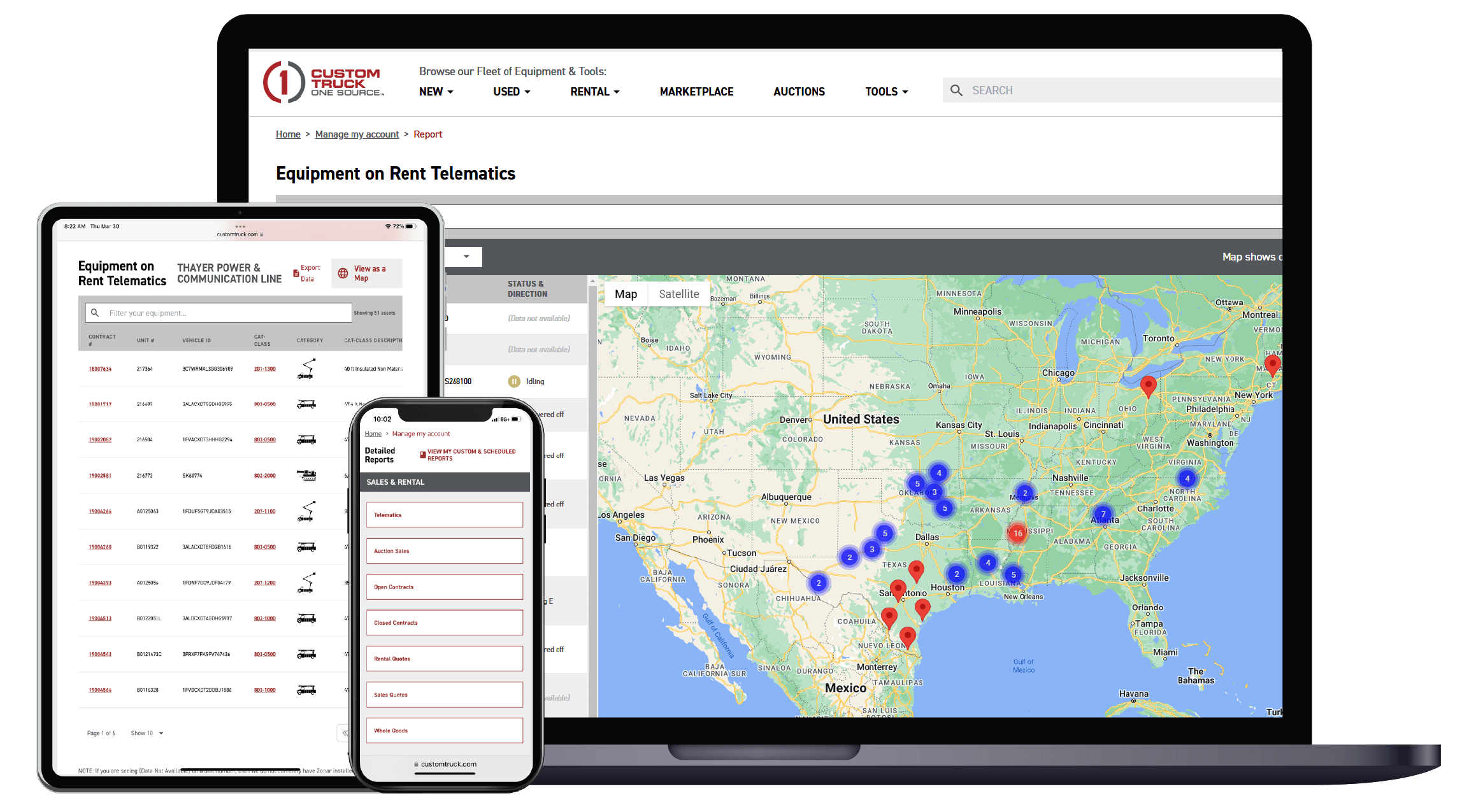Open the partially hidden dropdown above Status column
The height and width of the screenshot is (812, 1462).
coord(463,257)
